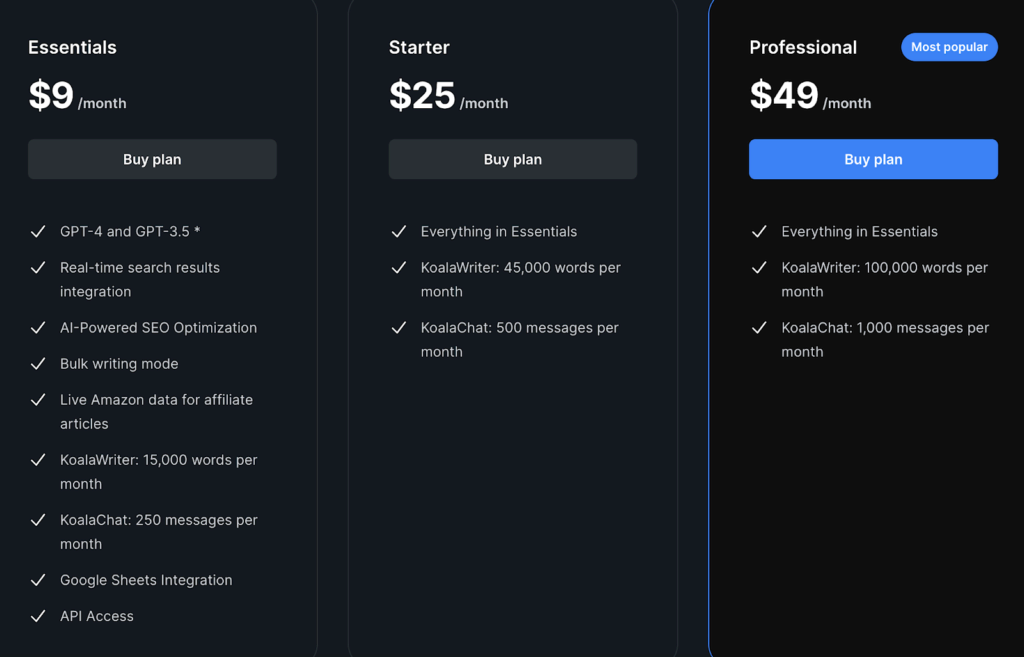1024x657 pixels.
Task: Click checkmark next to Bulk writing mode
Action: pos(38,364)
